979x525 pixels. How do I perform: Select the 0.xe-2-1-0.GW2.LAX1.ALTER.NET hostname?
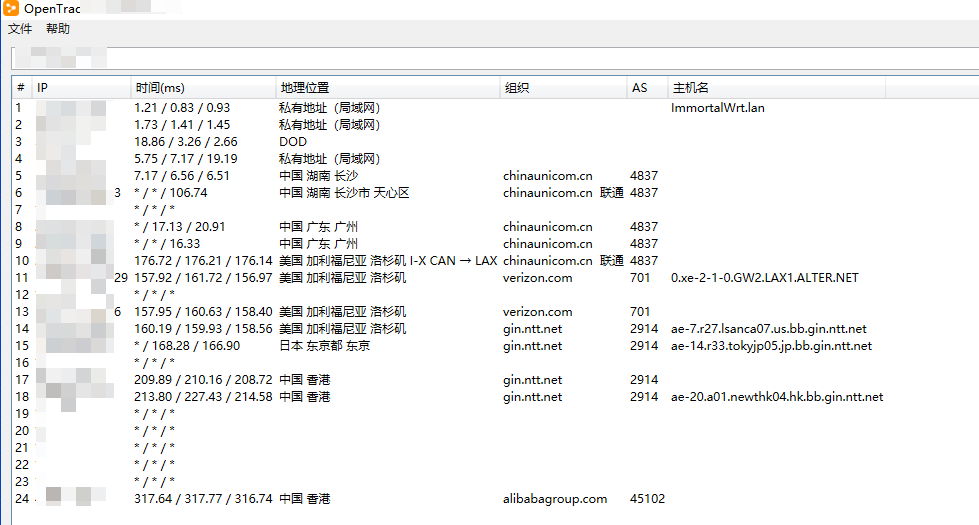tap(764, 278)
